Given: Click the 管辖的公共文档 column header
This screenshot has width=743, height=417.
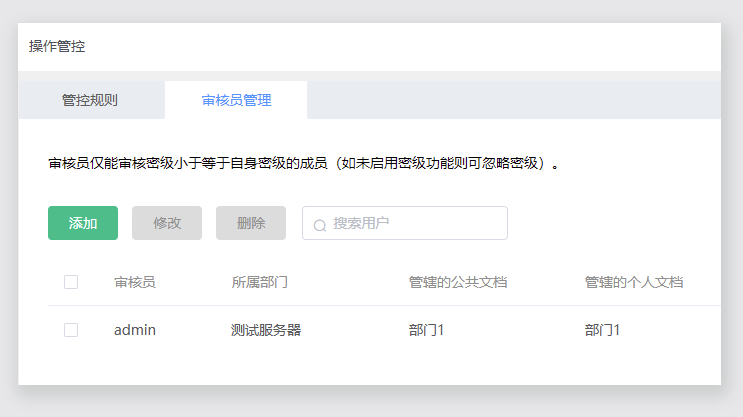Looking at the screenshot, I should point(458,282).
